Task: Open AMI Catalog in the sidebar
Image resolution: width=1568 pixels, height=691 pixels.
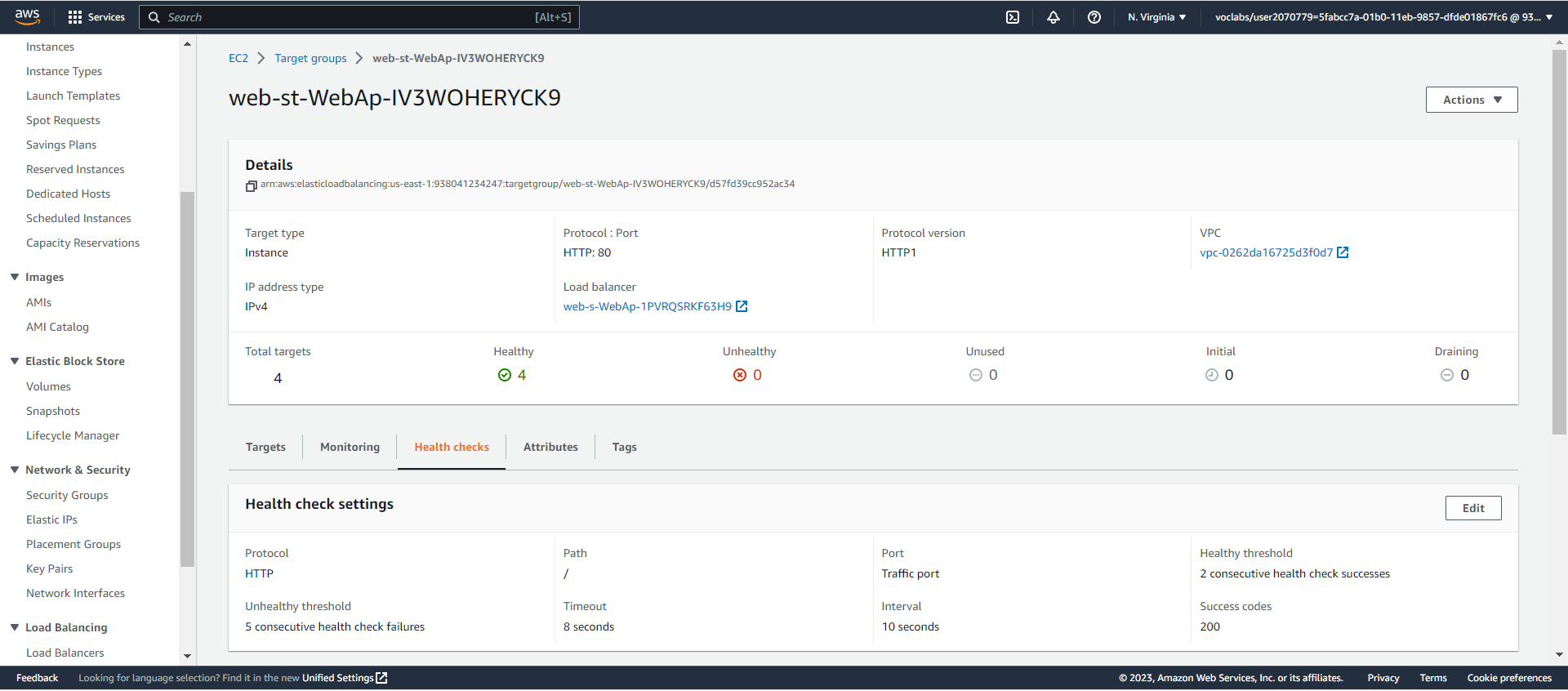Action: (57, 327)
